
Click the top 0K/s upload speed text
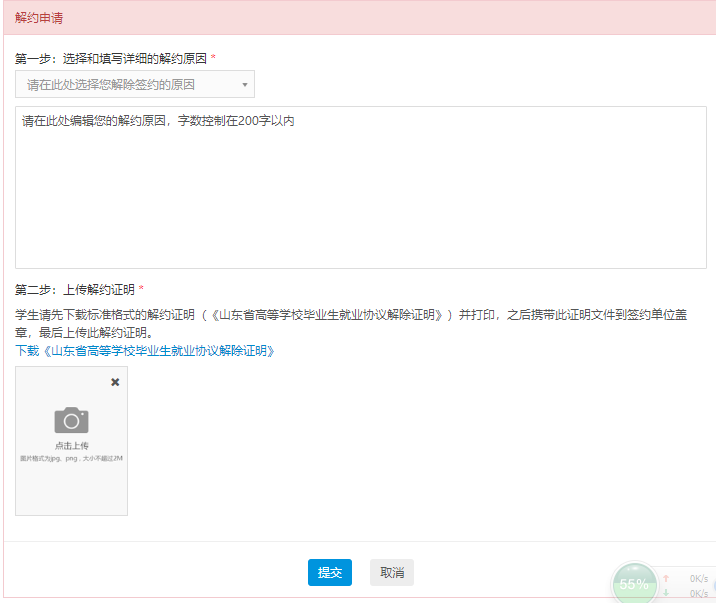tap(698, 578)
